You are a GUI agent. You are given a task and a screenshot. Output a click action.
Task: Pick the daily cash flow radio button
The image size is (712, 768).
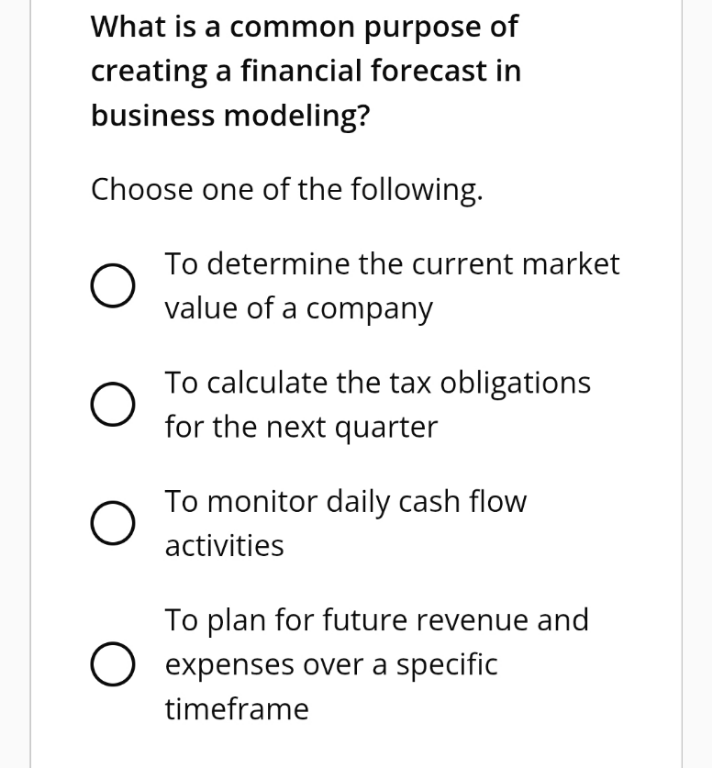(113, 523)
